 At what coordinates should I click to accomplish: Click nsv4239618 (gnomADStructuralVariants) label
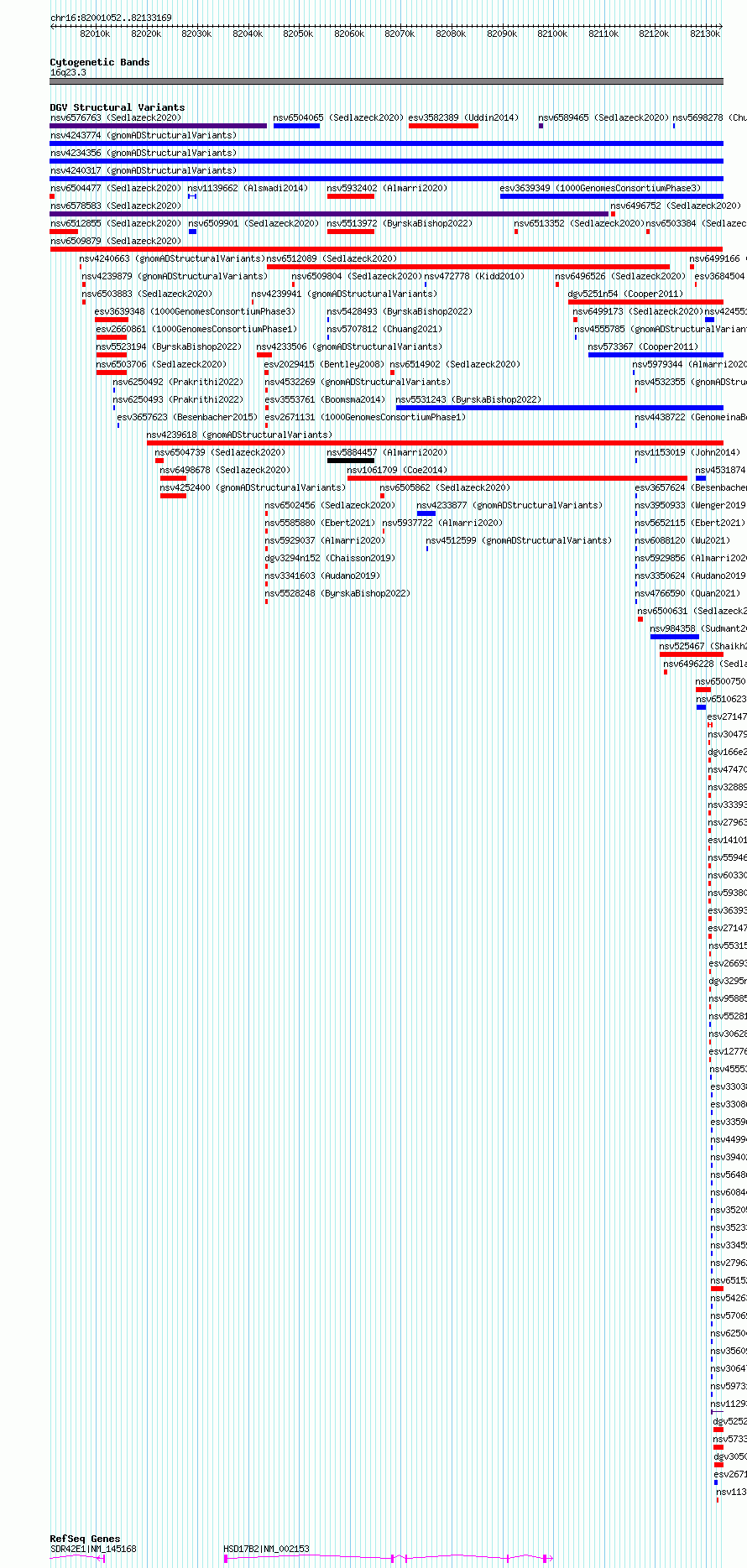point(239,435)
